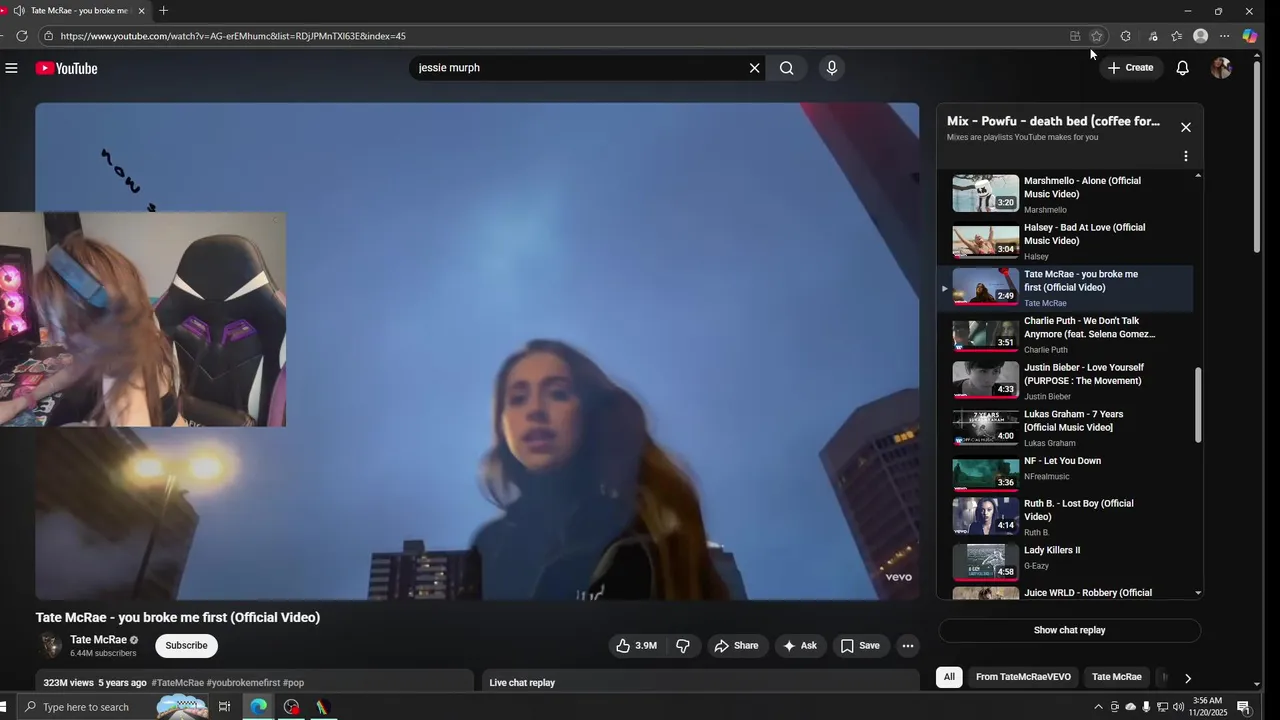Viewport: 1280px width, 720px height.
Task: Play Halsey - Bad At Love video
Action: pyautogui.click(x=1065, y=241)
